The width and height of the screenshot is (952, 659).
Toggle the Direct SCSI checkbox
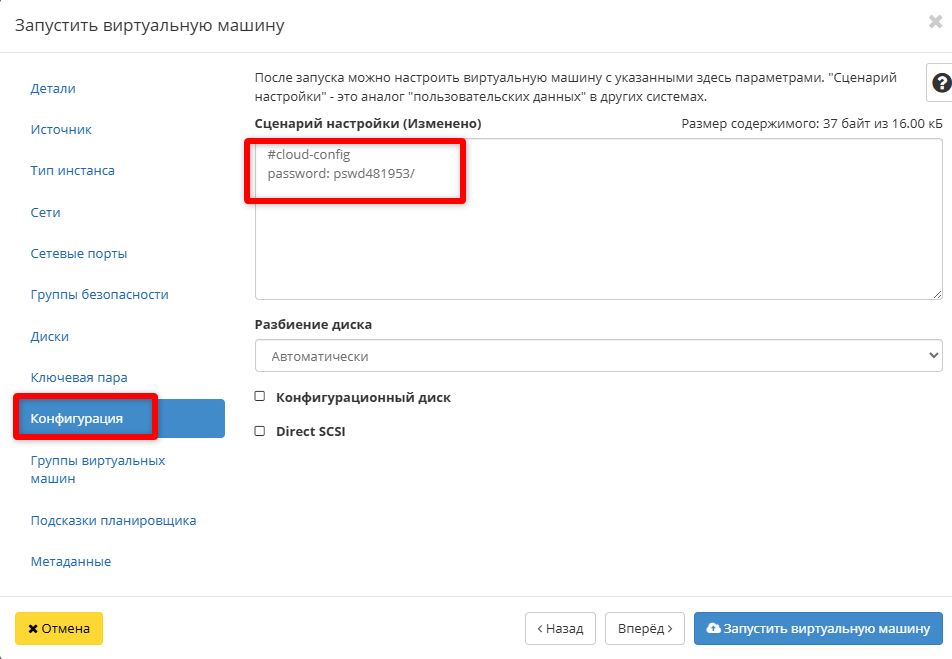coord(260,431)
